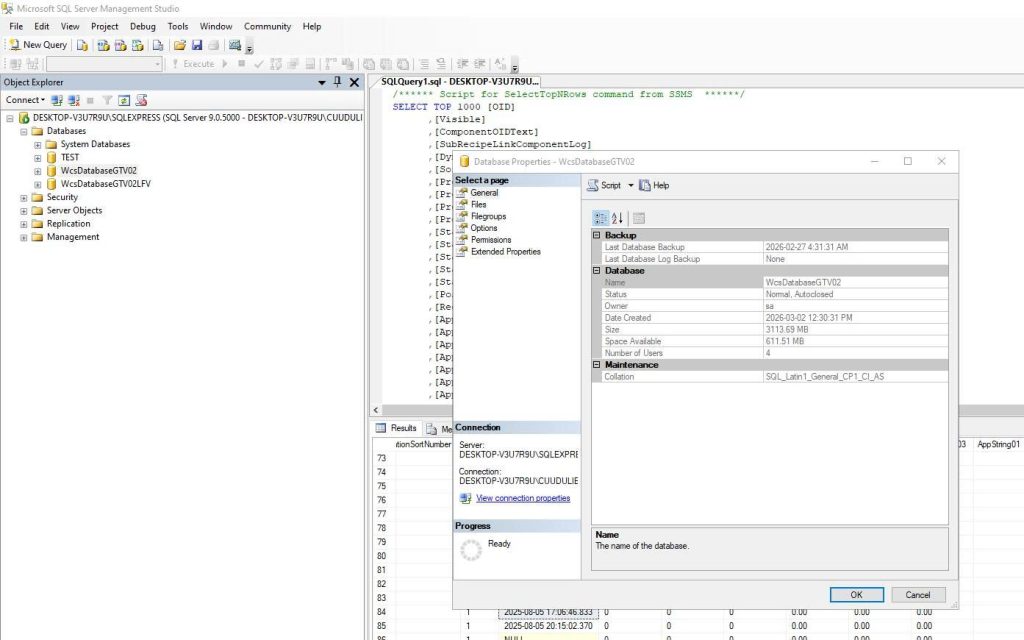Click the Activity Monitor toolbar icon
The image size is (1024, 640).
pyautogui.click(x=234, y=45)
